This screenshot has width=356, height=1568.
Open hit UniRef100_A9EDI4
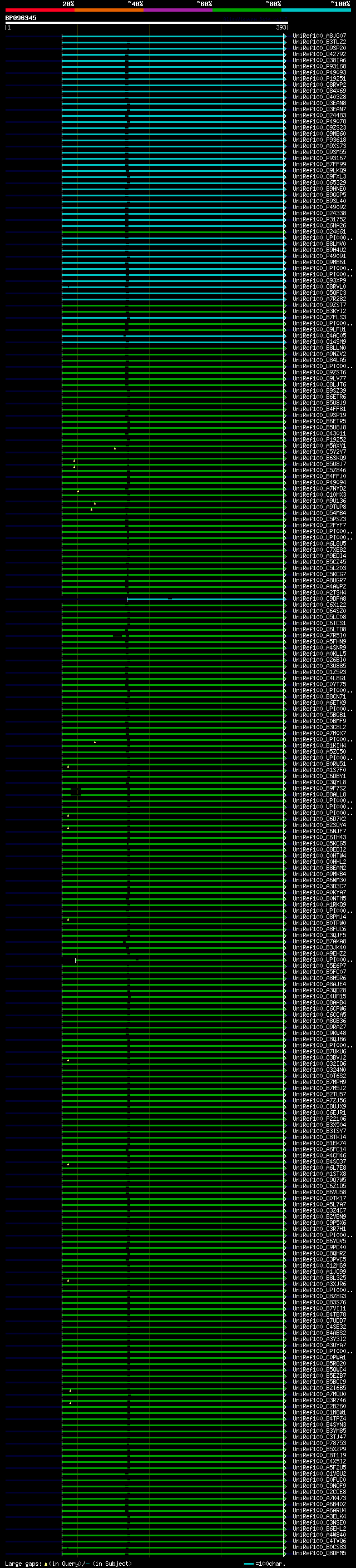pos(319,556)
